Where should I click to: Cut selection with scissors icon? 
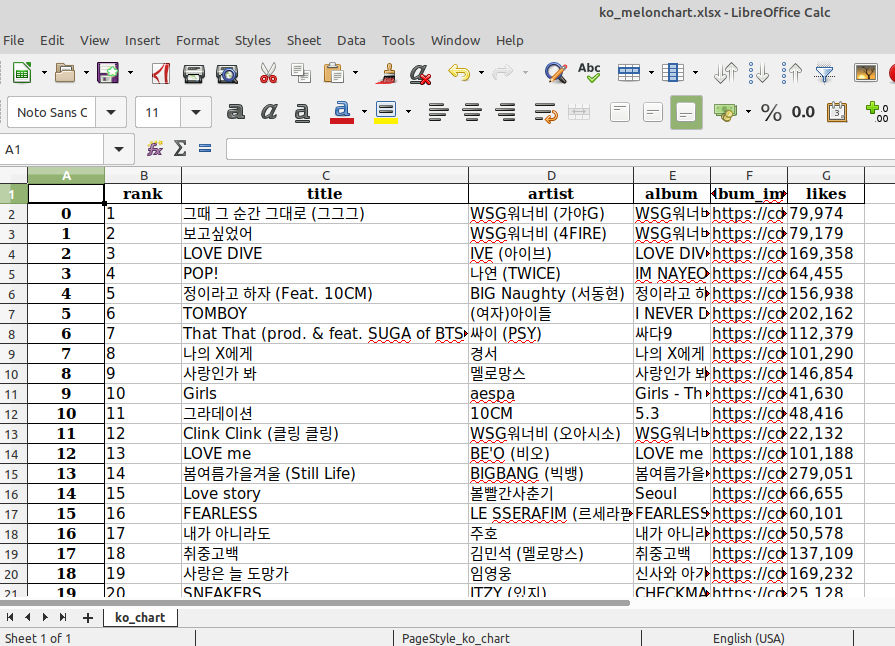click(268, 73)
